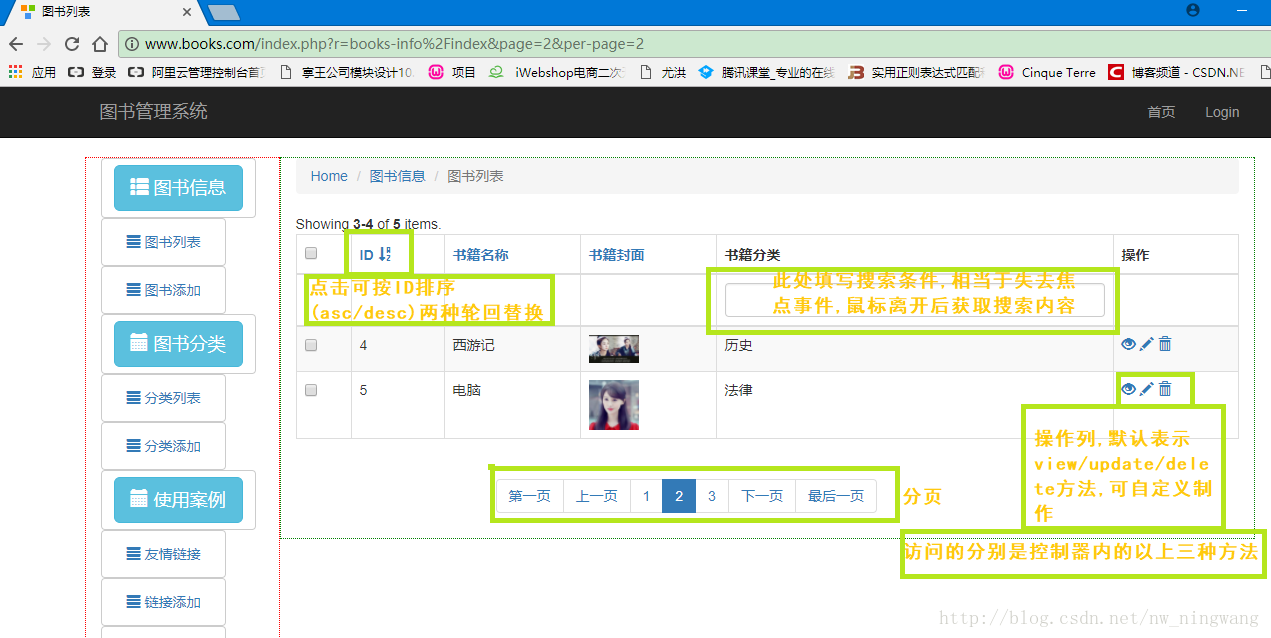Open 图书添加 in the sidebar
Screen dimensions: 1271x638
click(164, 290)
